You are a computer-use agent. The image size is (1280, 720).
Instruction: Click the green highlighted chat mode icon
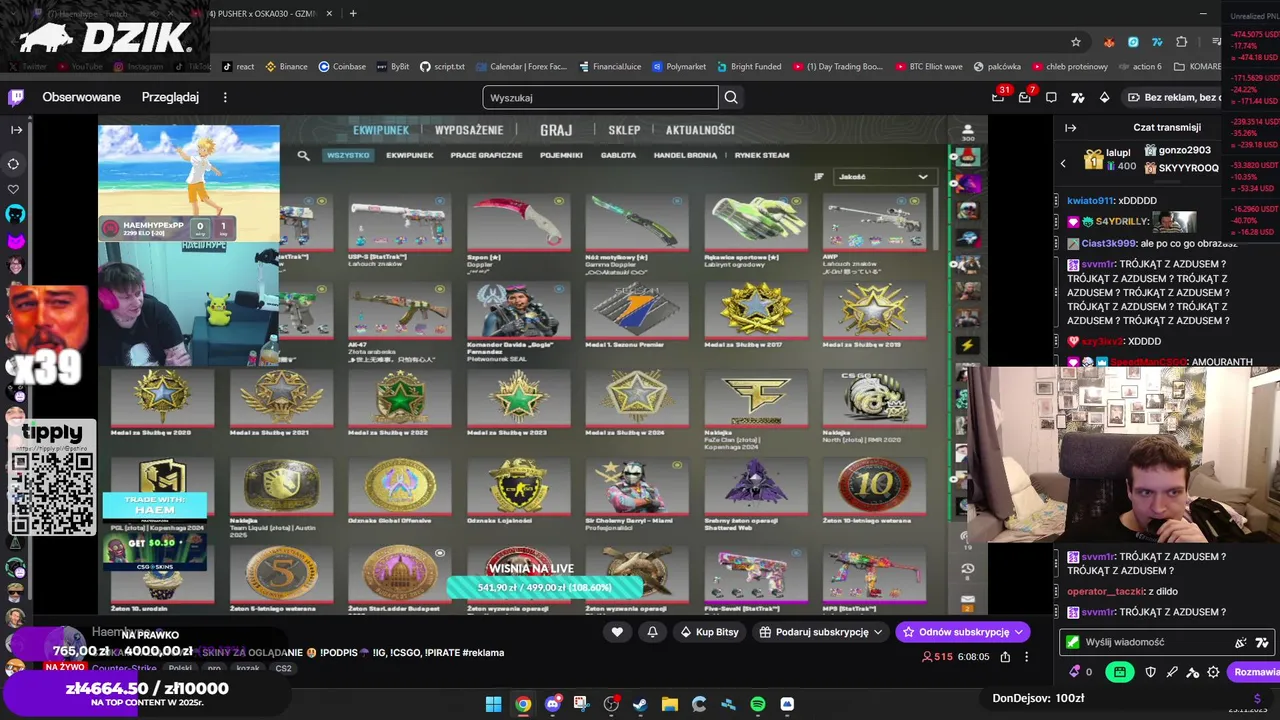click(x=1120, y=672)
